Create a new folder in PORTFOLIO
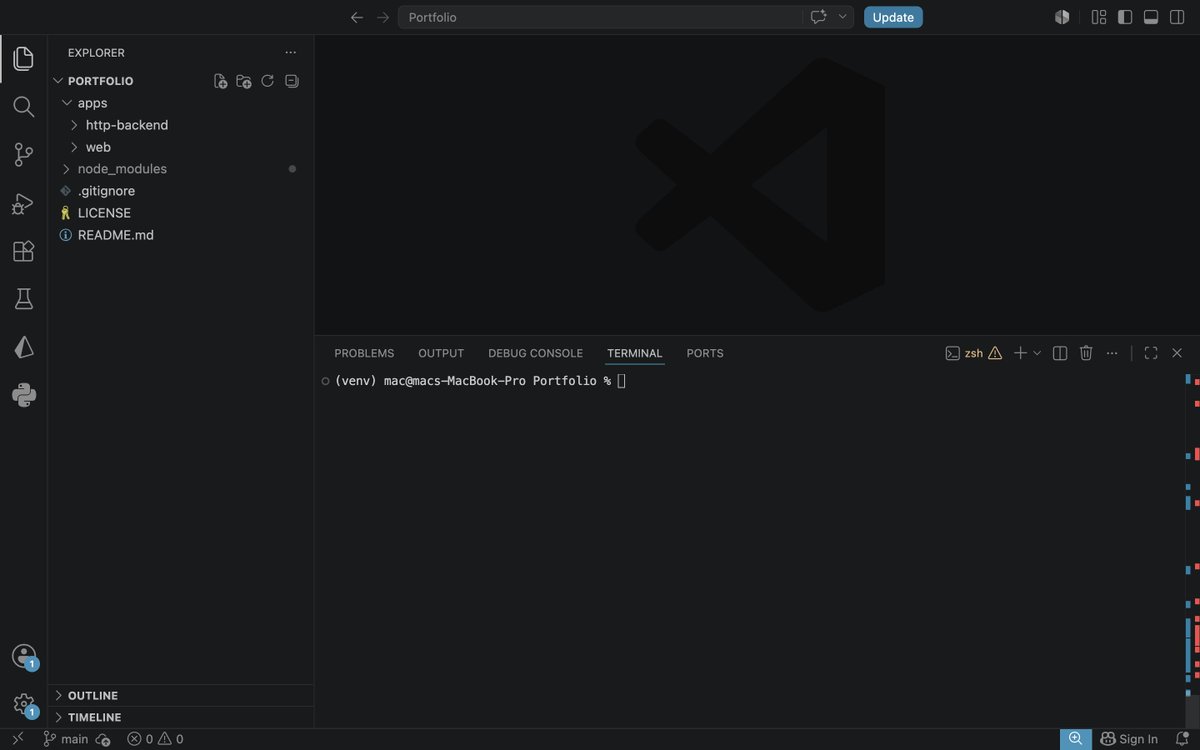The height and width of the screenshot is (750, 1200). click(x=244, y=81)
